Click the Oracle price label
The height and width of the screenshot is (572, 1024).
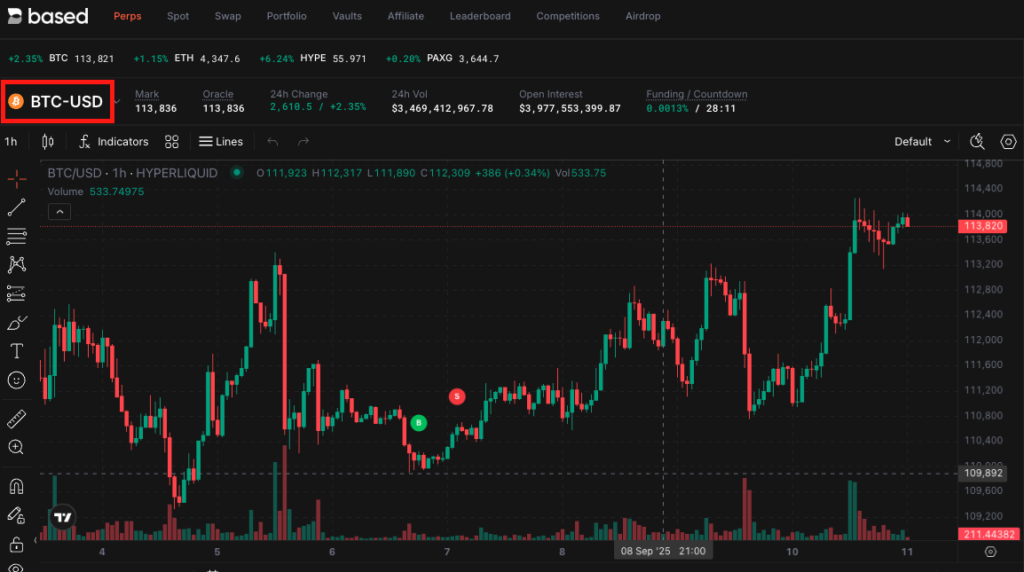217,94
